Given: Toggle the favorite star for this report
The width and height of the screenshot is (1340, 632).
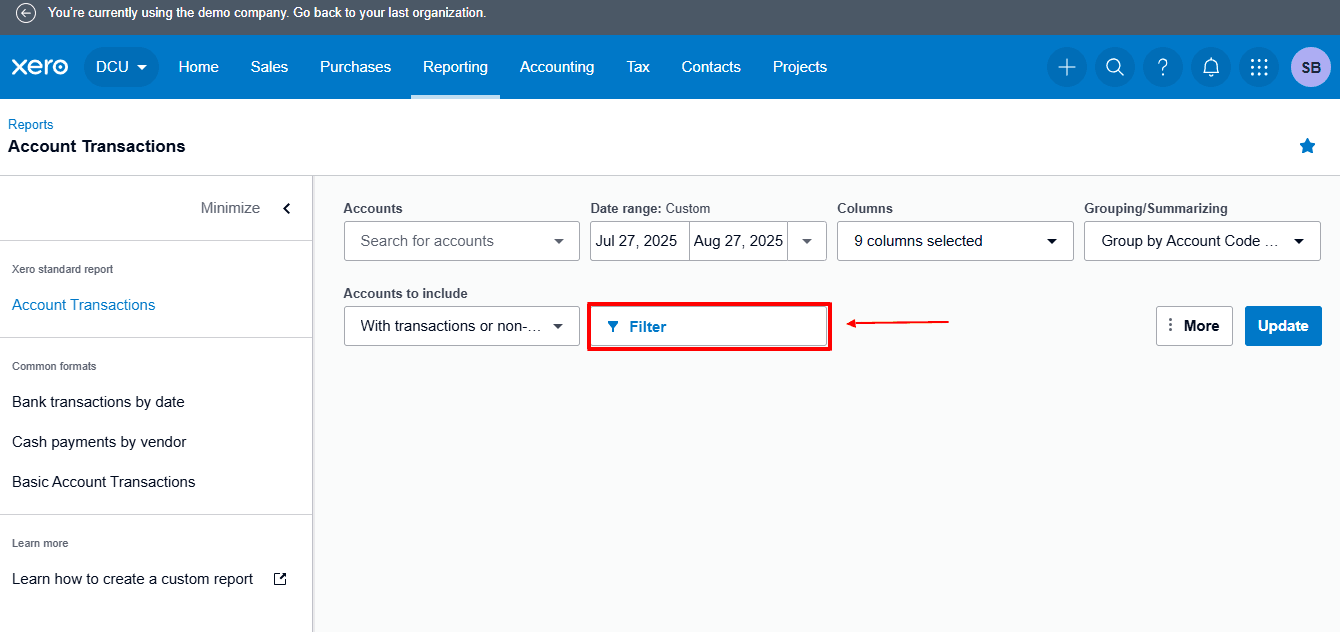Looking at the screenshot, I should [1307, 146].
